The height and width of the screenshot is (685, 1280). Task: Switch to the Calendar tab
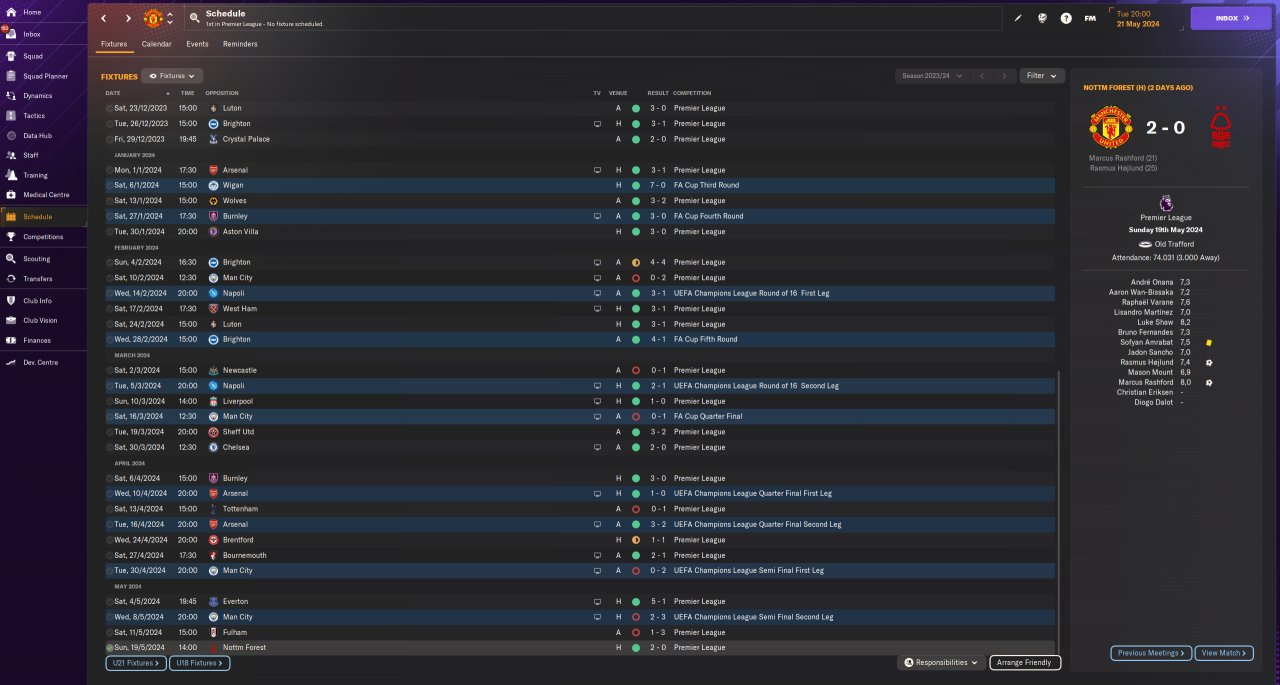156,44
